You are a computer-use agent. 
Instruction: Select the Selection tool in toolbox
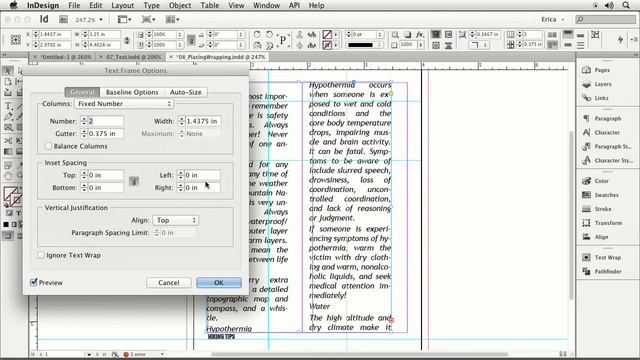tap(8, 71)
